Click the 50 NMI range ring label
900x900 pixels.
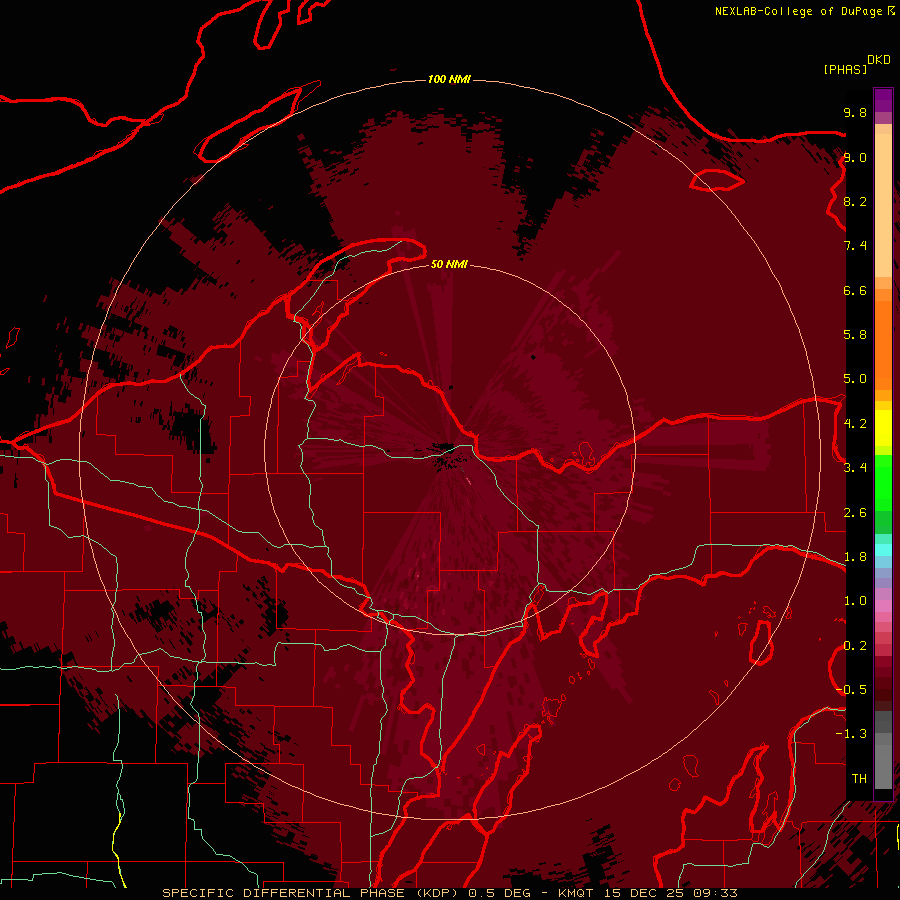point(449,264)
